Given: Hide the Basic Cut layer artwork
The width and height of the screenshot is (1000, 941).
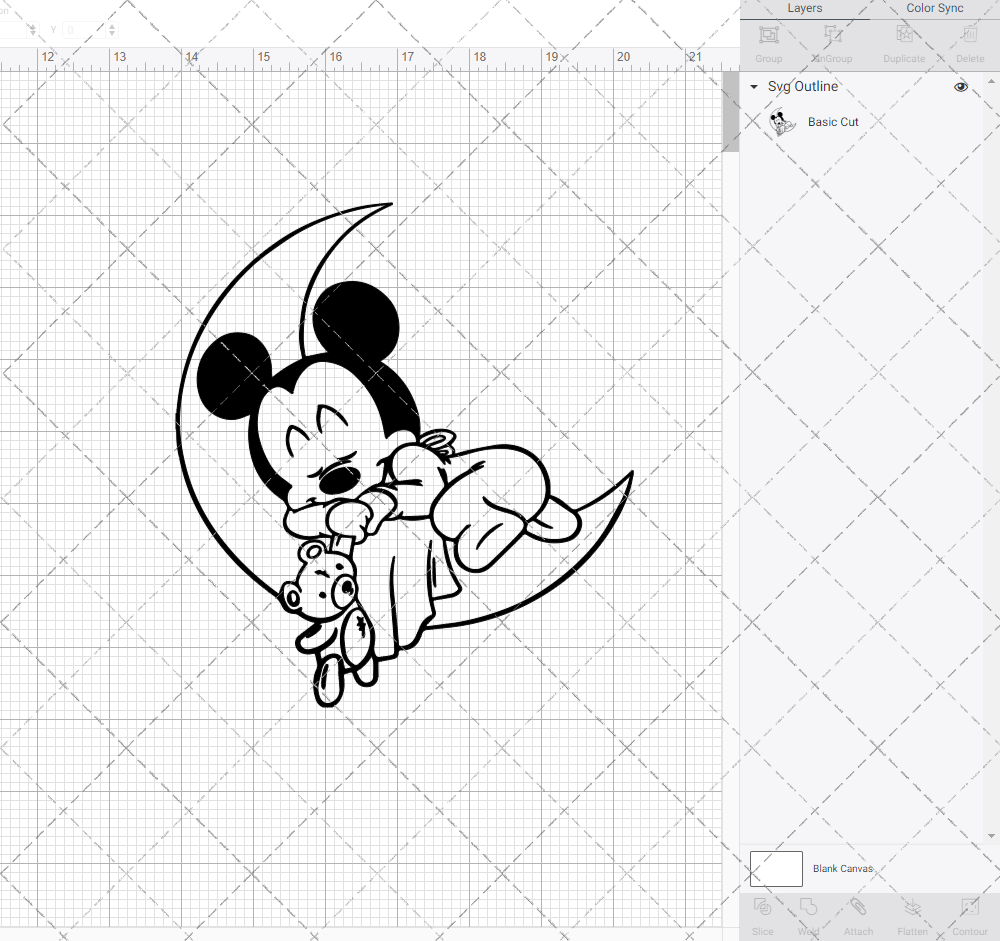Looking at the screenshot, I should point(960,121).
